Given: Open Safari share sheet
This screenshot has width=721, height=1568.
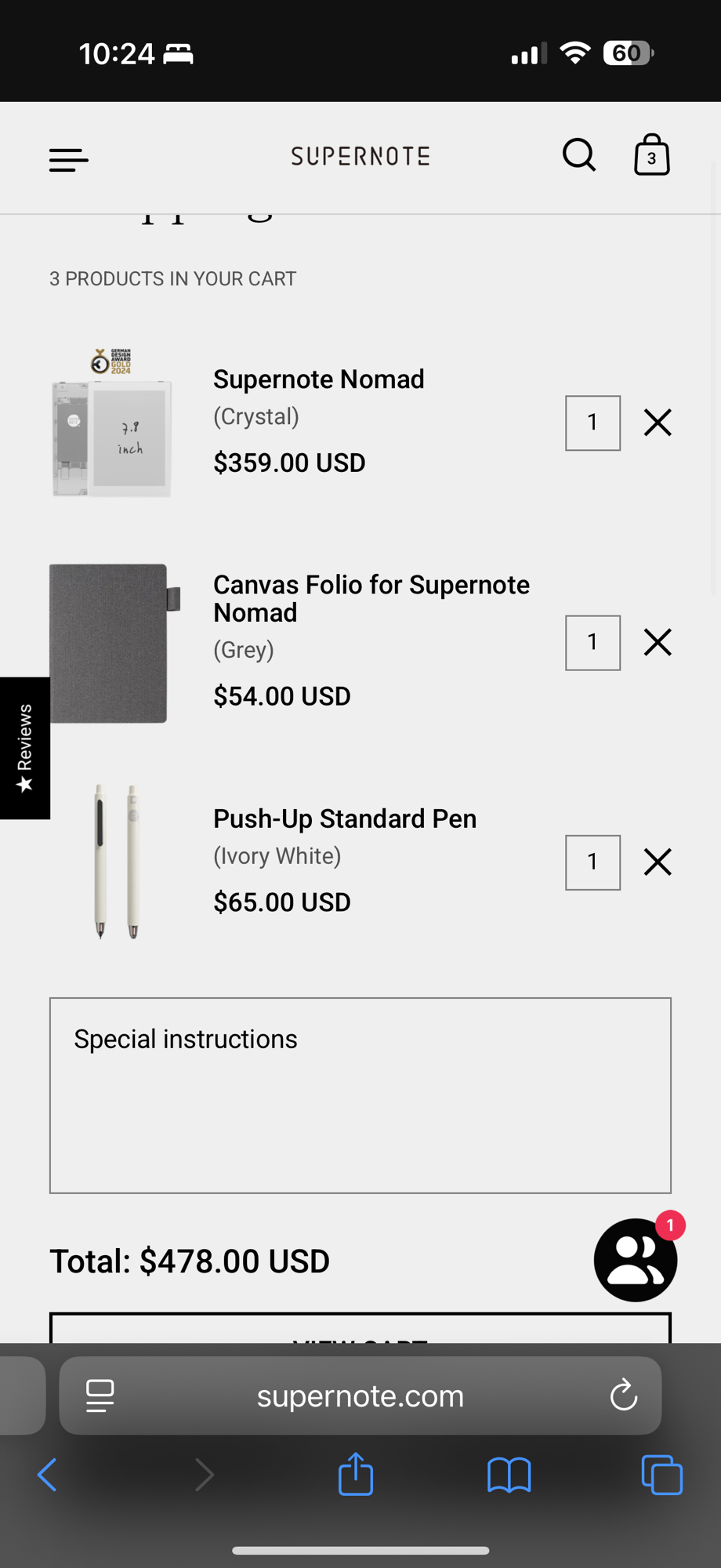Looking at the screenshot, I should tap(356, 1475).
